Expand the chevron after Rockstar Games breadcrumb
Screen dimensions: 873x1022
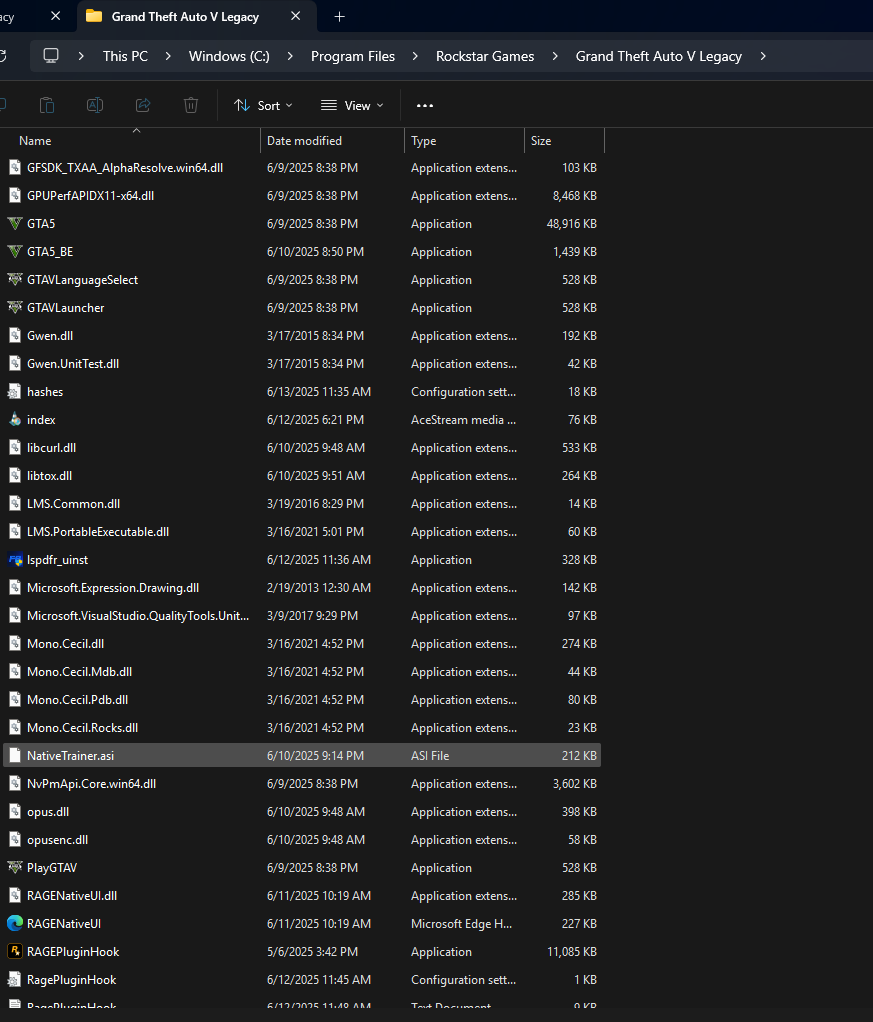[555, 56]
